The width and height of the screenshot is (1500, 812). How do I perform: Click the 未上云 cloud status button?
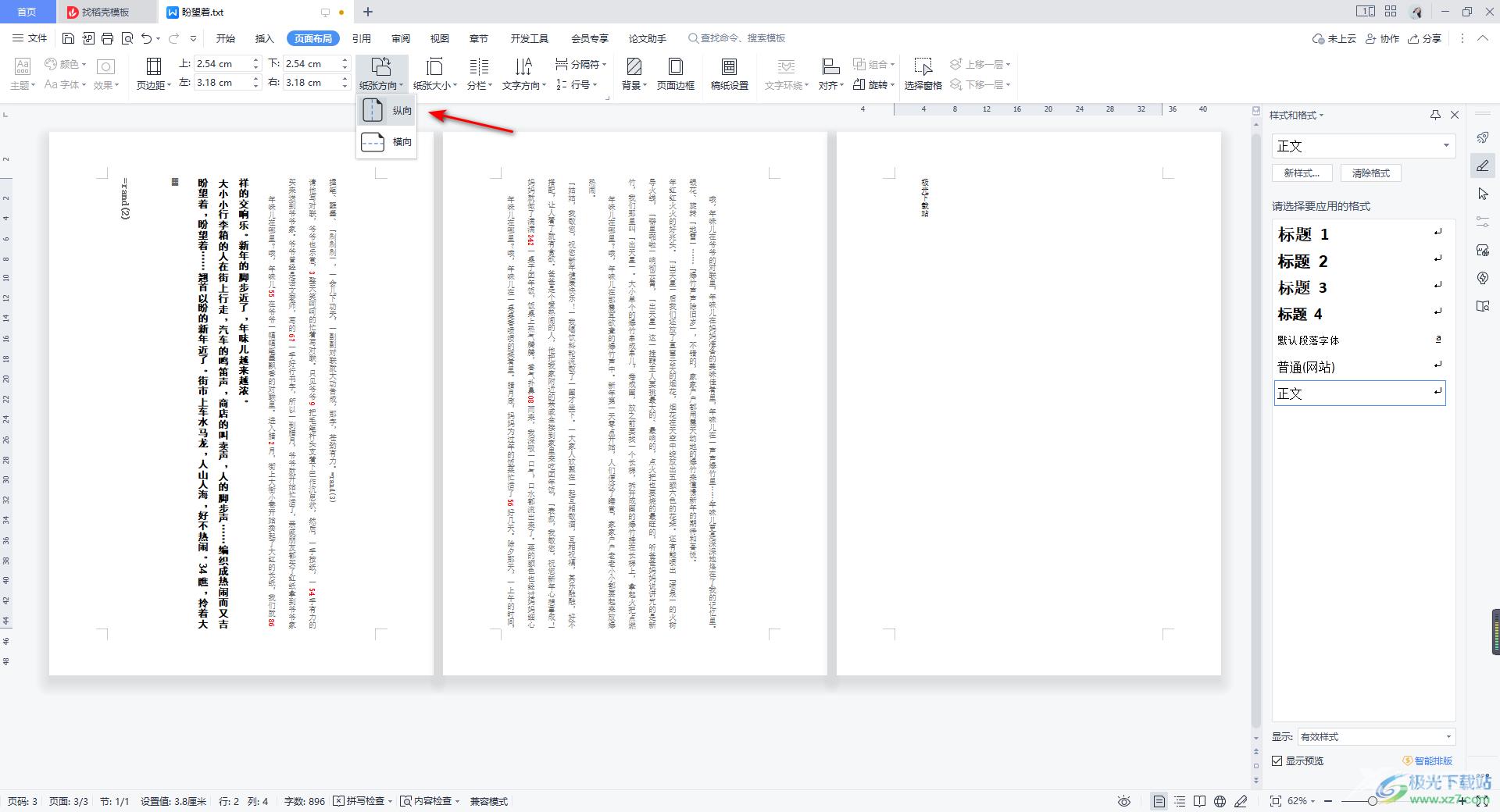[1334, 38]
